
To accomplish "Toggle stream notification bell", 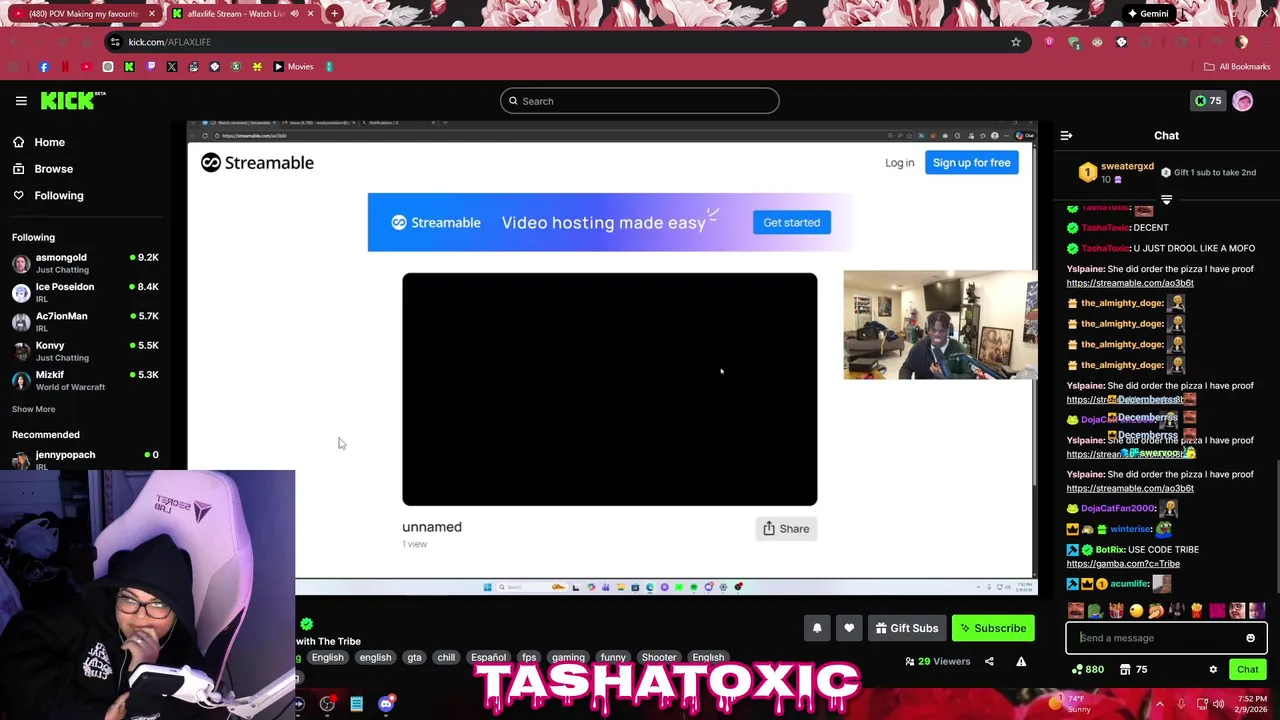I will [817, 628].
